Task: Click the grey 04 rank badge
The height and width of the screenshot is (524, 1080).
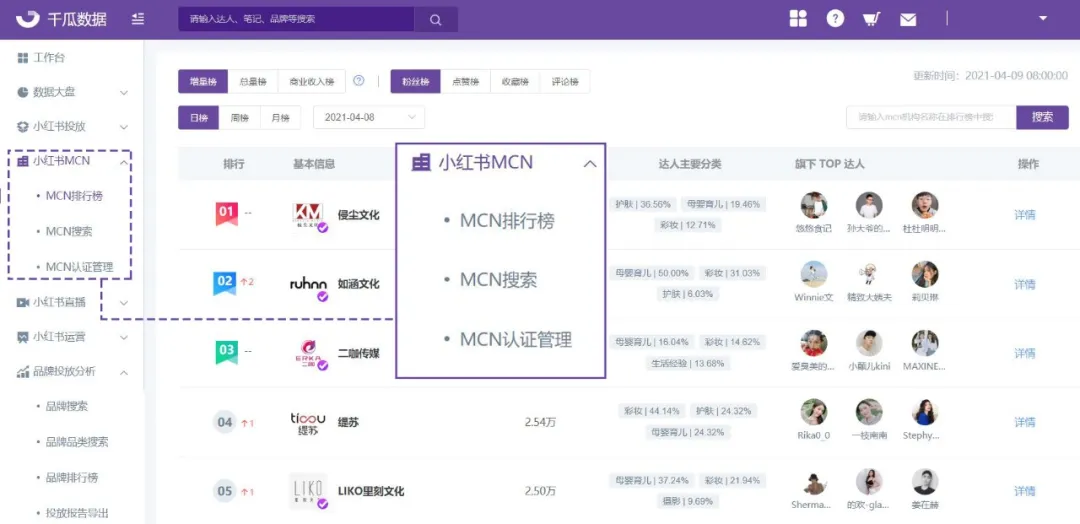Action: (x=225, y=422)
